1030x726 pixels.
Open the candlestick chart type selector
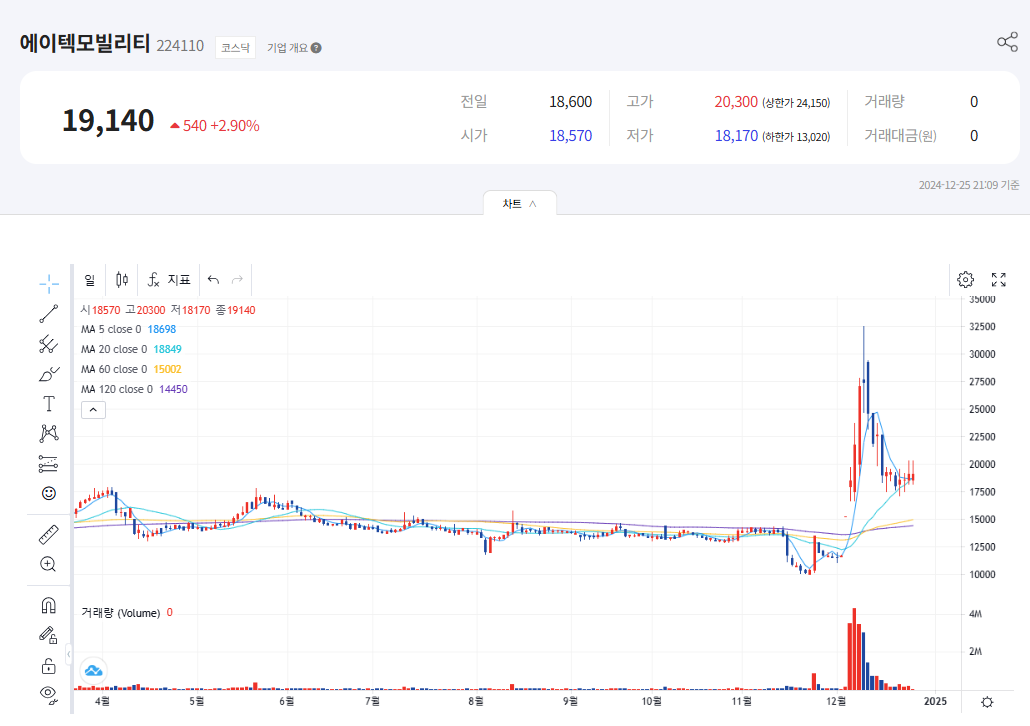[x=122, y=280]
